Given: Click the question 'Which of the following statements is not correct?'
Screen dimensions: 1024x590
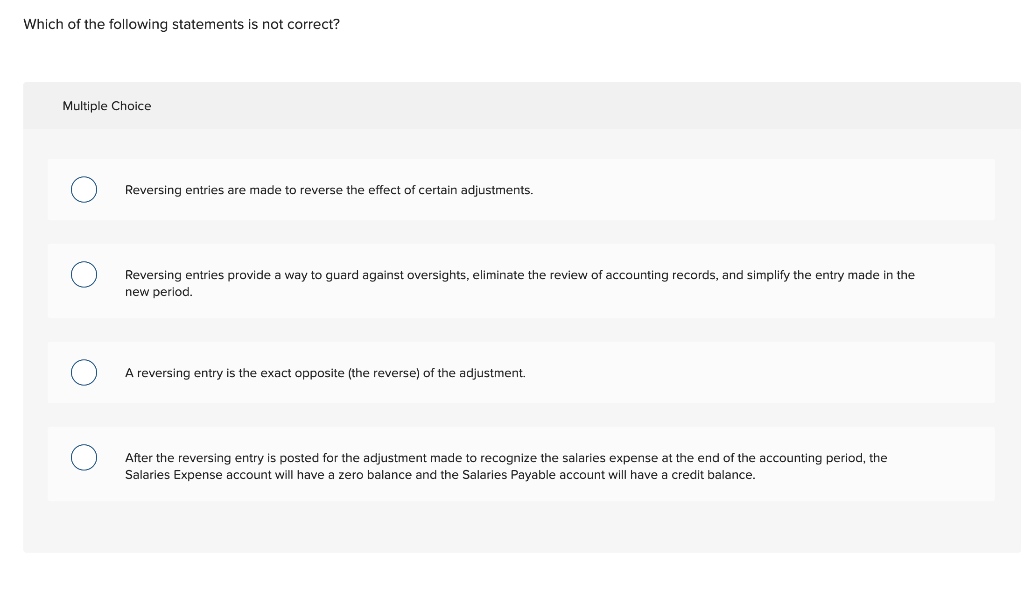Looking at the screenshot, I should (x=182, y=24).
